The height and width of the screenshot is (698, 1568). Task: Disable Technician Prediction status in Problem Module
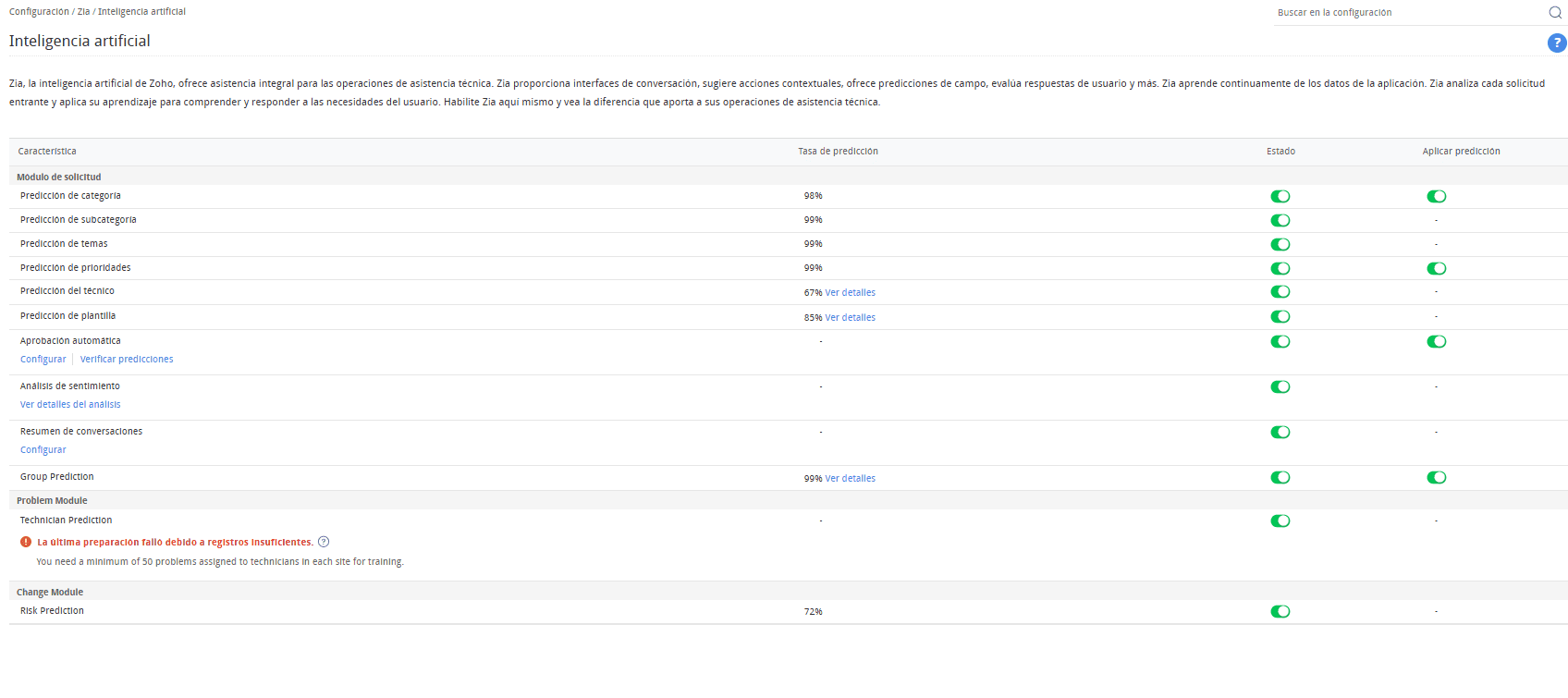pos(1280,521)
